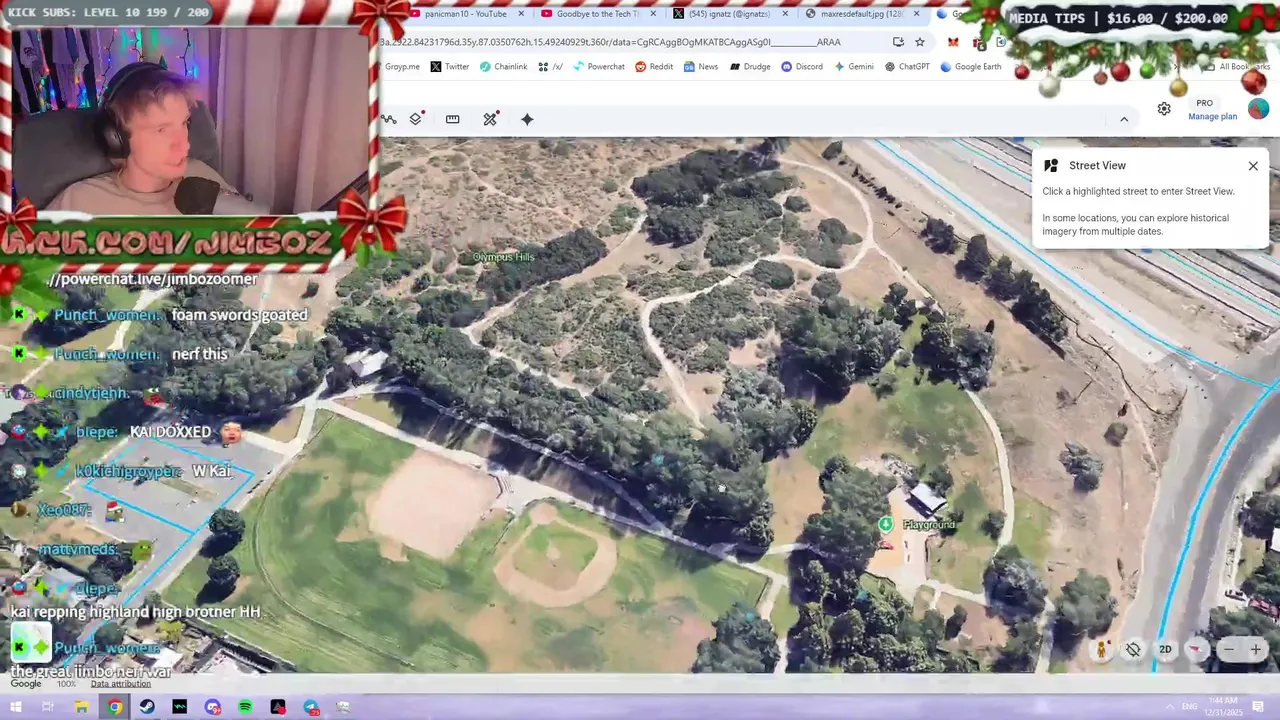The height and width of the screenshot is (720, 1280).
Task: Open File Explorer from the taskbar
Action: coord(81,707)
